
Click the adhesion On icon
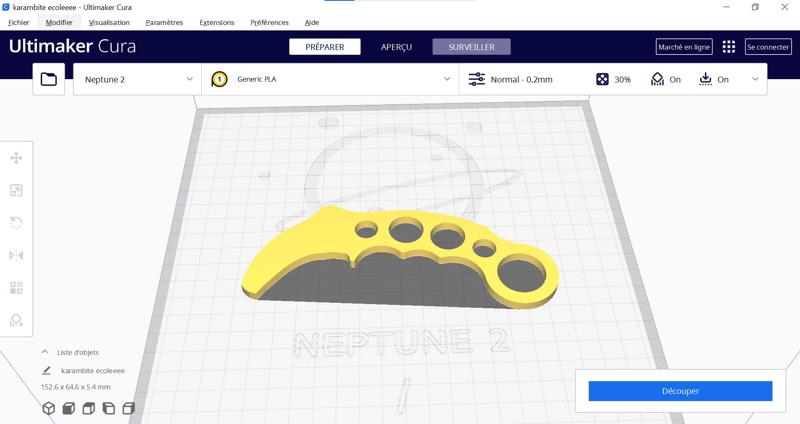click(x=705, y=79)
